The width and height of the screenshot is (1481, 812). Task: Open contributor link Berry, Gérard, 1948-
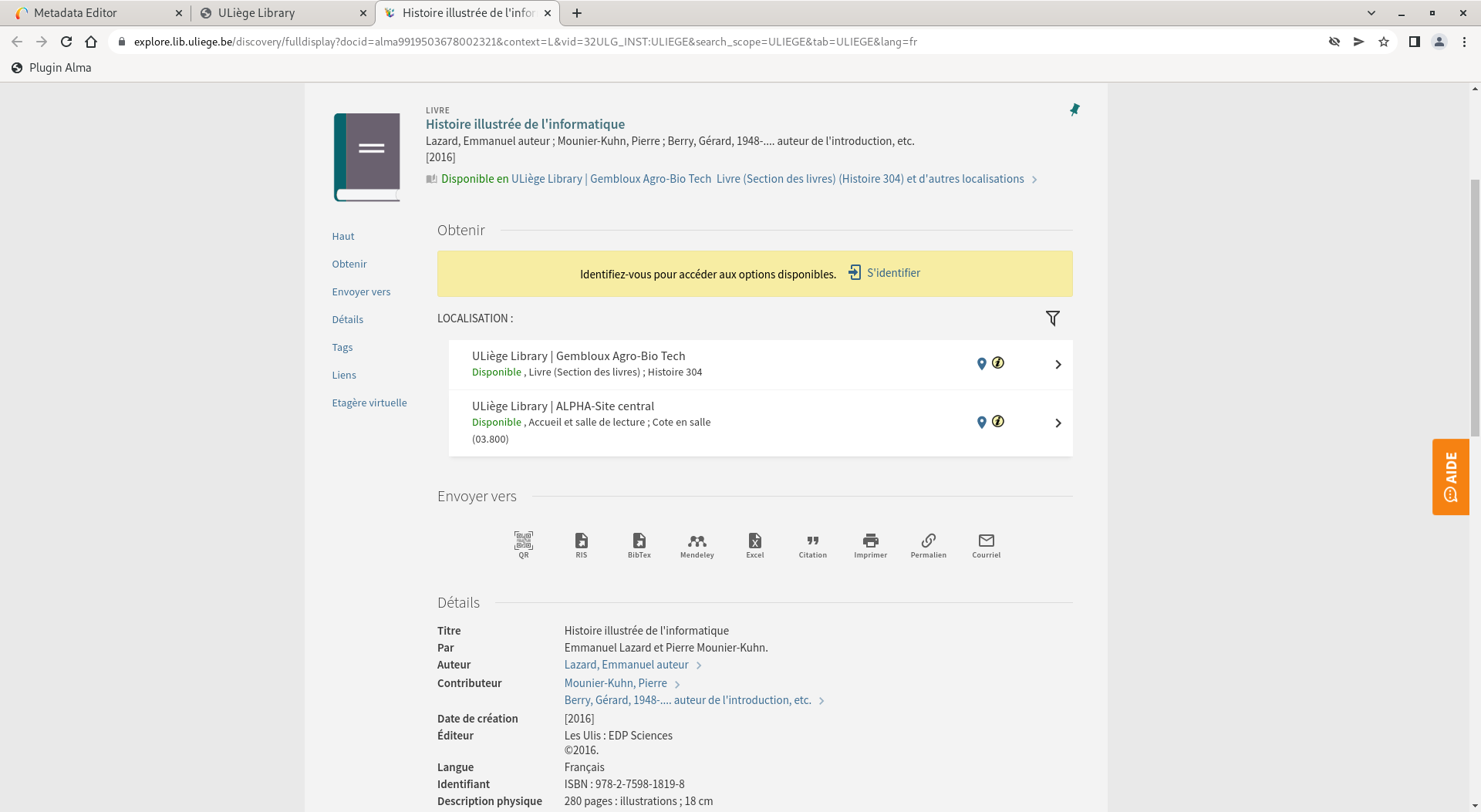coord(687,700)
